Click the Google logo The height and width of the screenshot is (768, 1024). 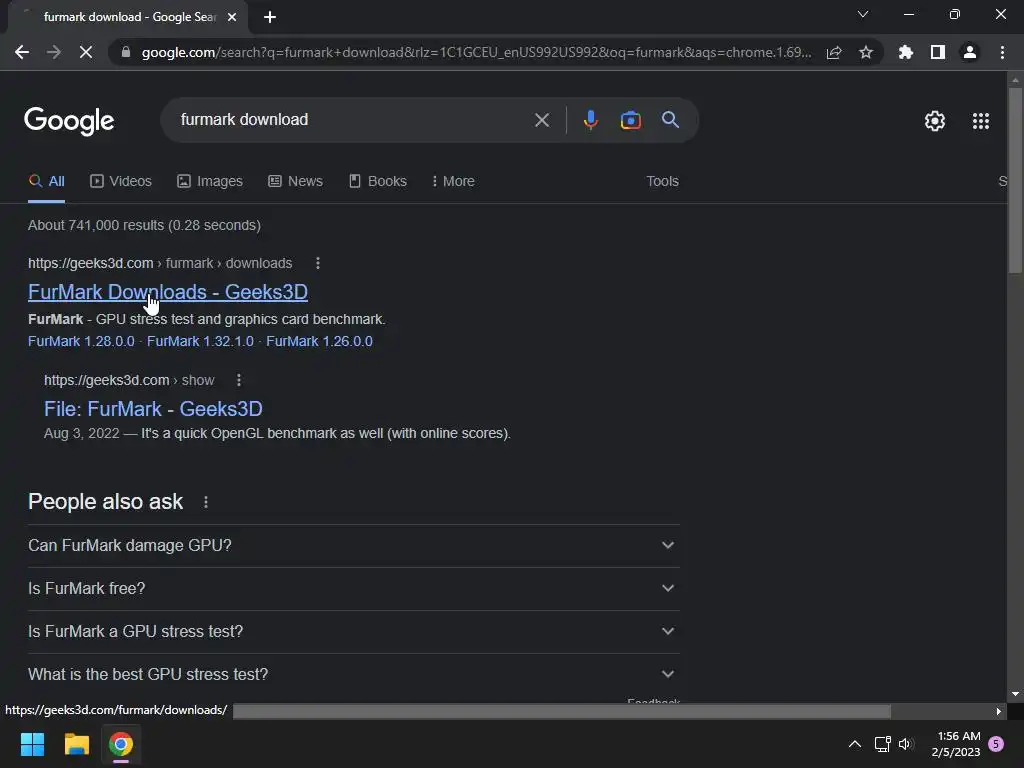tap(69, 121)
